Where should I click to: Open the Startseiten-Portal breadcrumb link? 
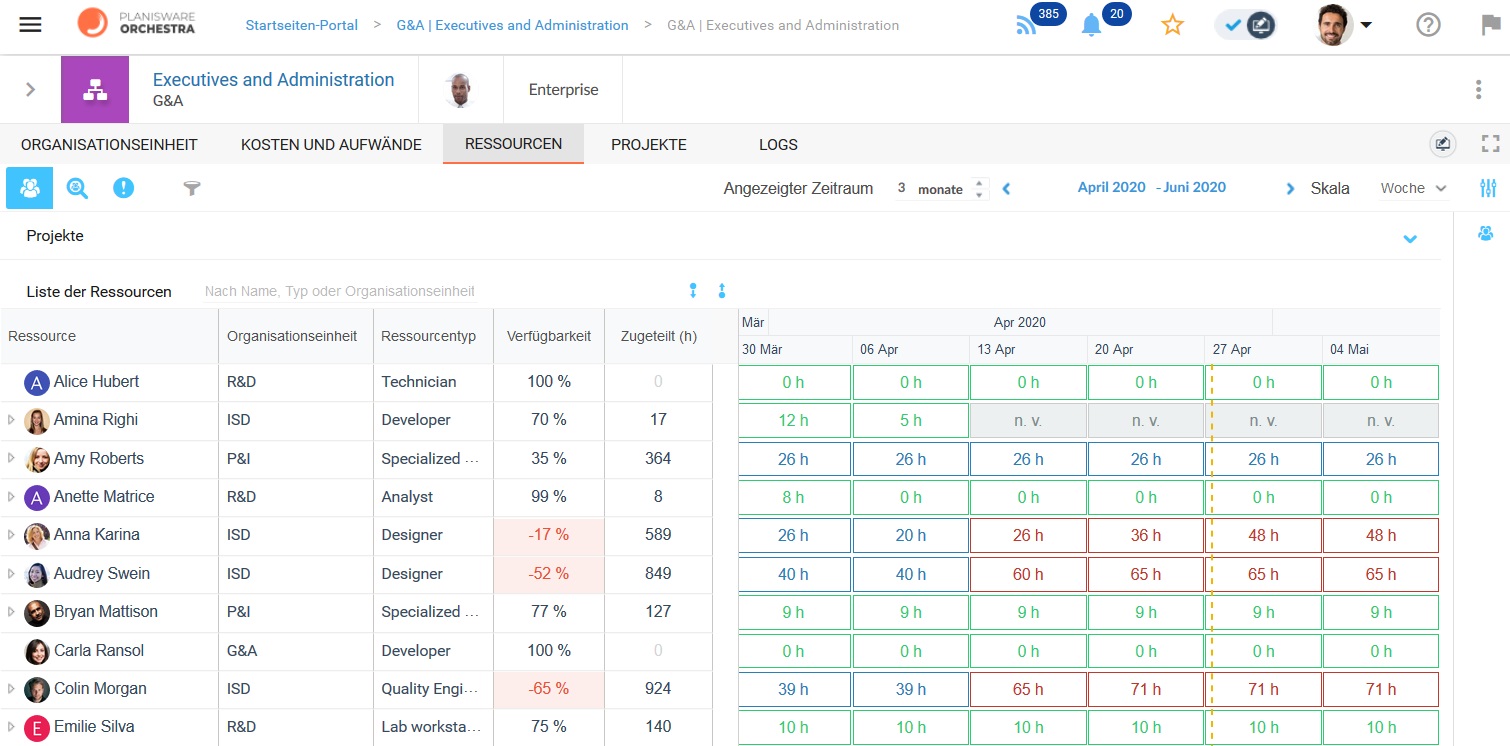pos(301,25)
